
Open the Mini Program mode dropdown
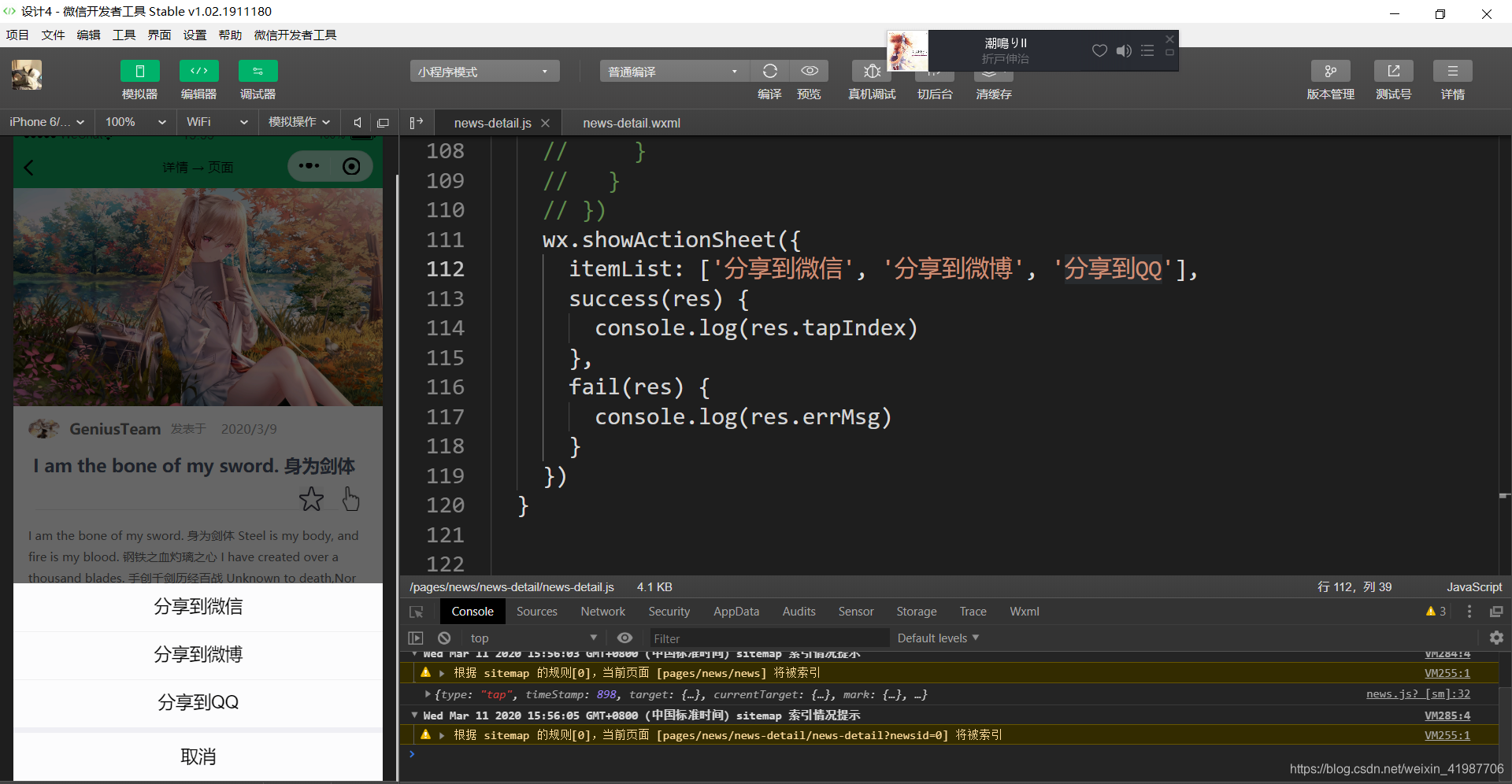(484, 72)
